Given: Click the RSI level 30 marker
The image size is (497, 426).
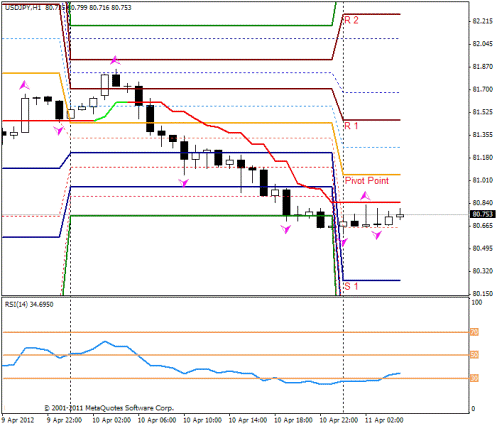Looking at the screenshot, I should pos(474,378).
